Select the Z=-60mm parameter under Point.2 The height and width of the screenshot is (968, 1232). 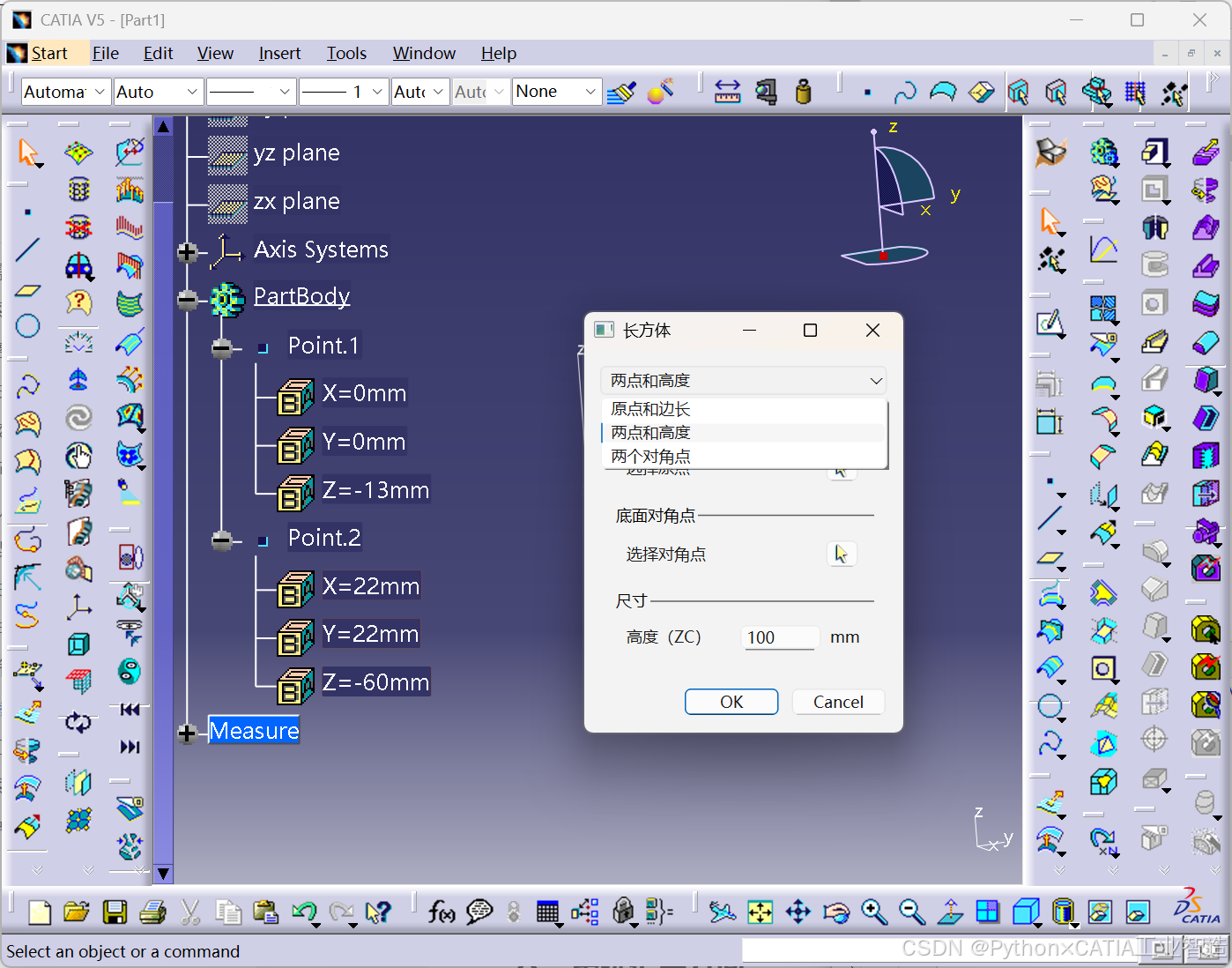[x=375, y=682]
